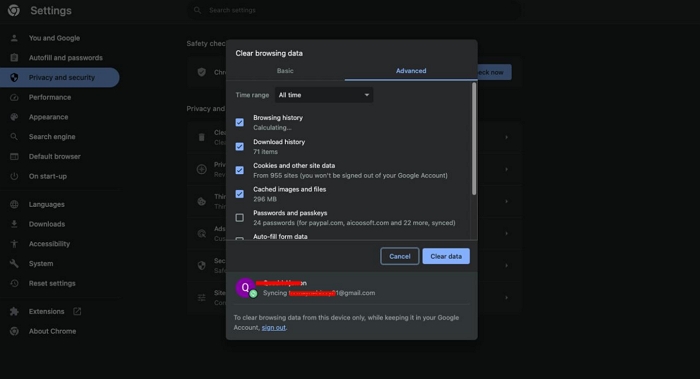The image size is (700, 379).
Task: Click the window icon beside Default browser
Action: click(14, 156)
